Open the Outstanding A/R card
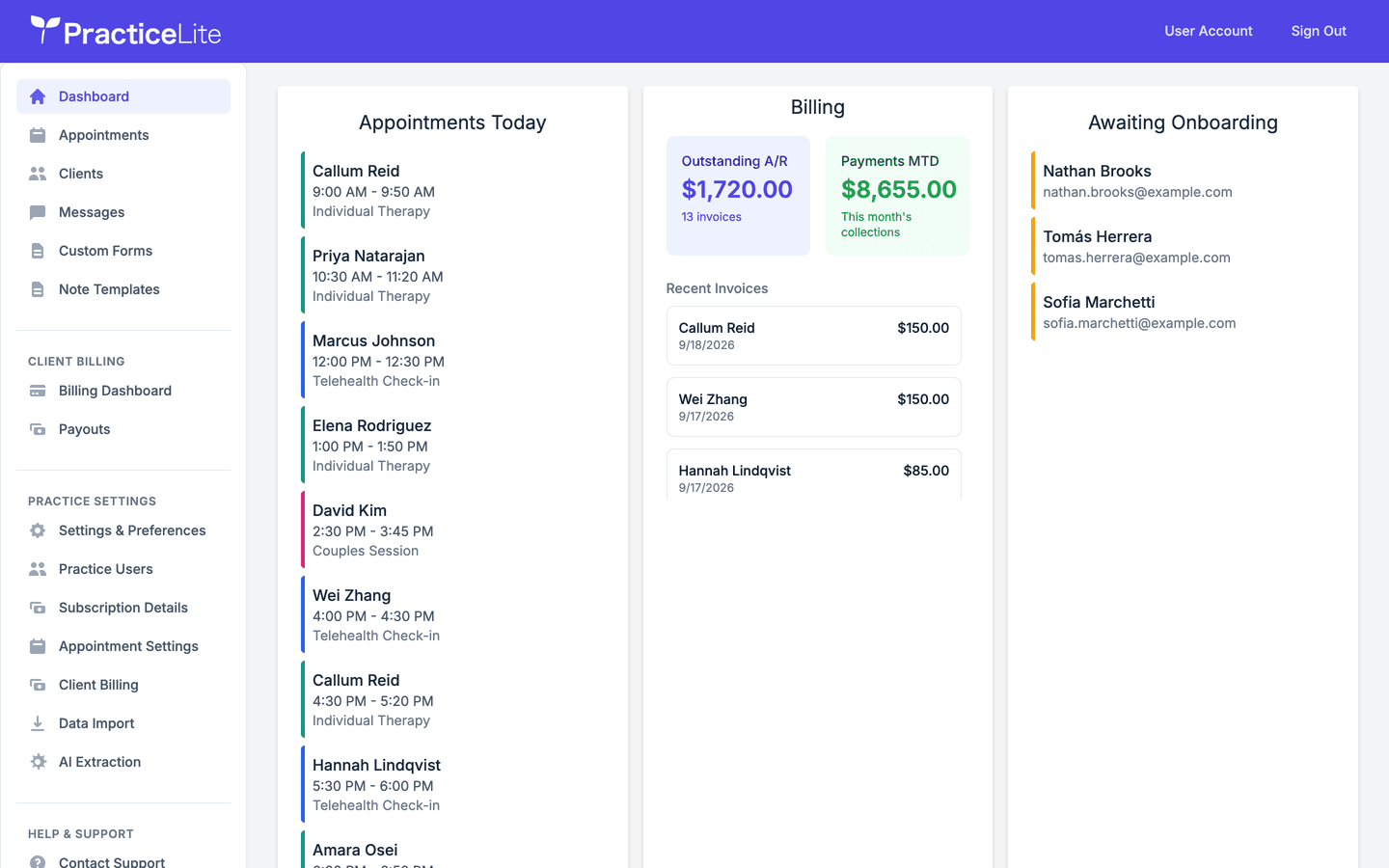 coord(738,196)
